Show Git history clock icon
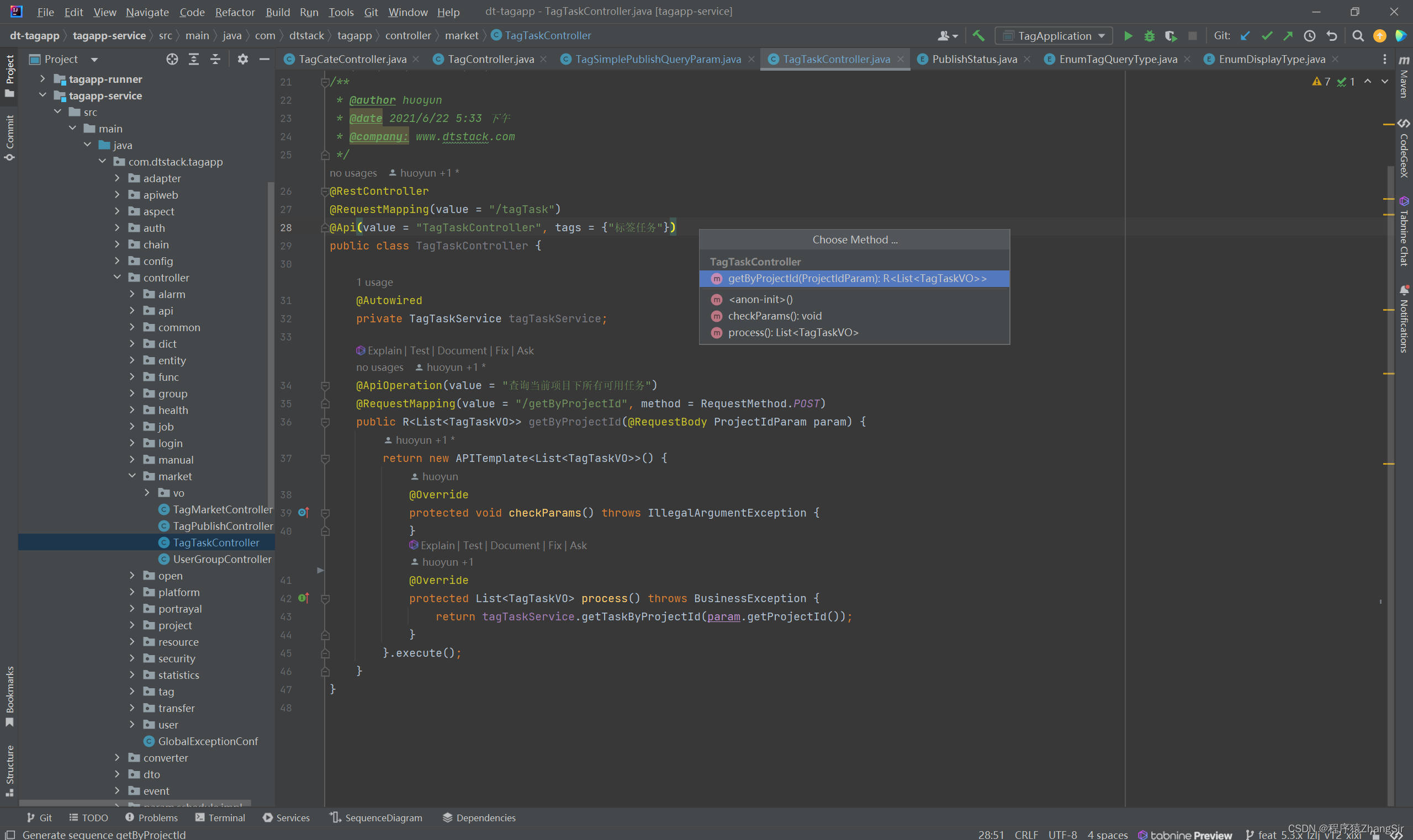Screen dimensions: 1413x840 click(x=1309, y=36)
